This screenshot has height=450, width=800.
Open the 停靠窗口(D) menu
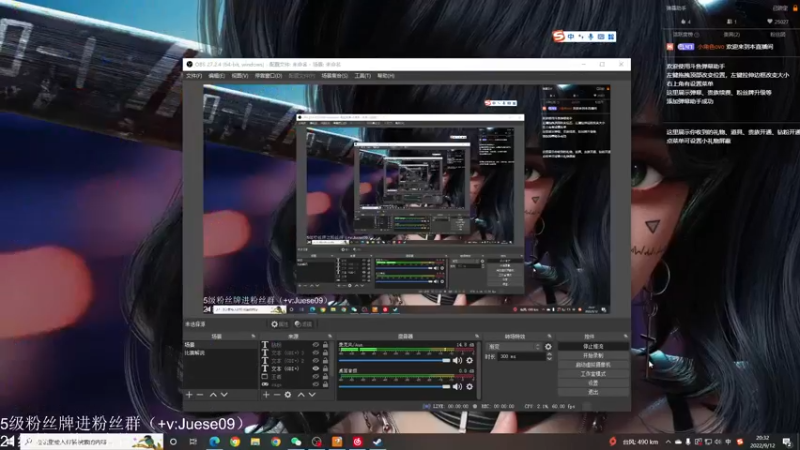tap(268, 76)
